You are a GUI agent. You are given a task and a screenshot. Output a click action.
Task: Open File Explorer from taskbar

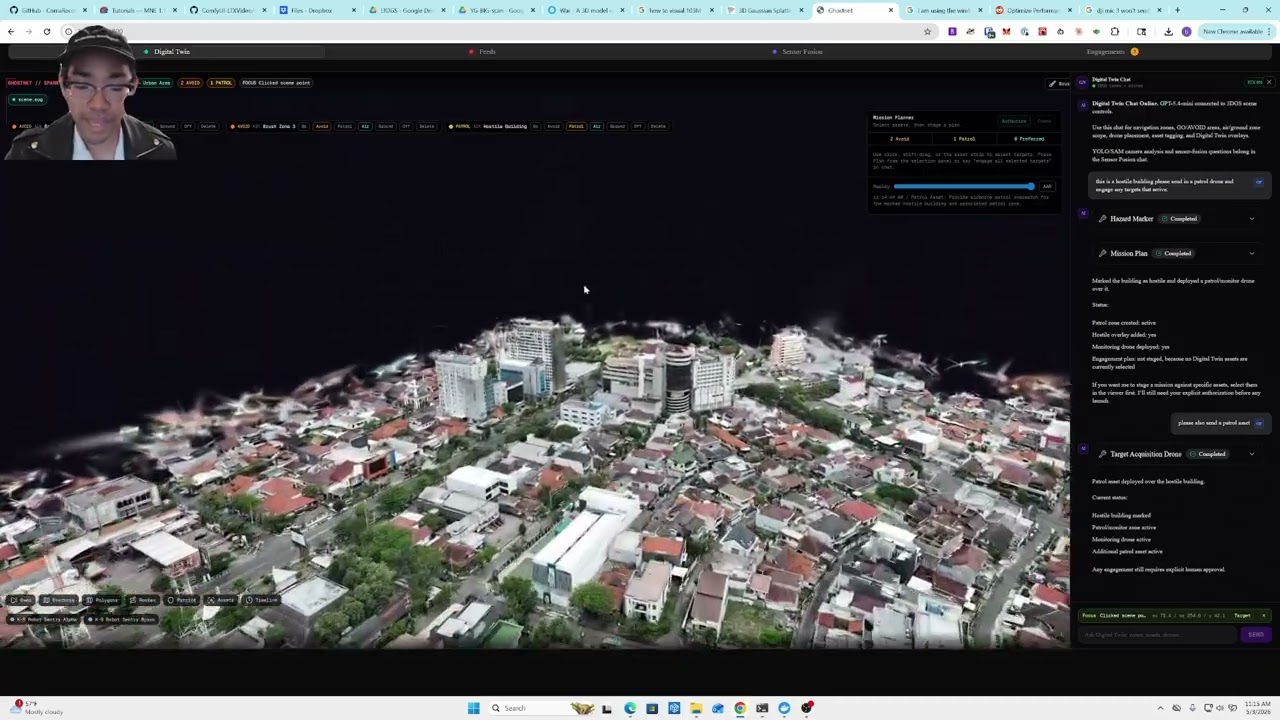pyautogui.click(x=696, y=708)
